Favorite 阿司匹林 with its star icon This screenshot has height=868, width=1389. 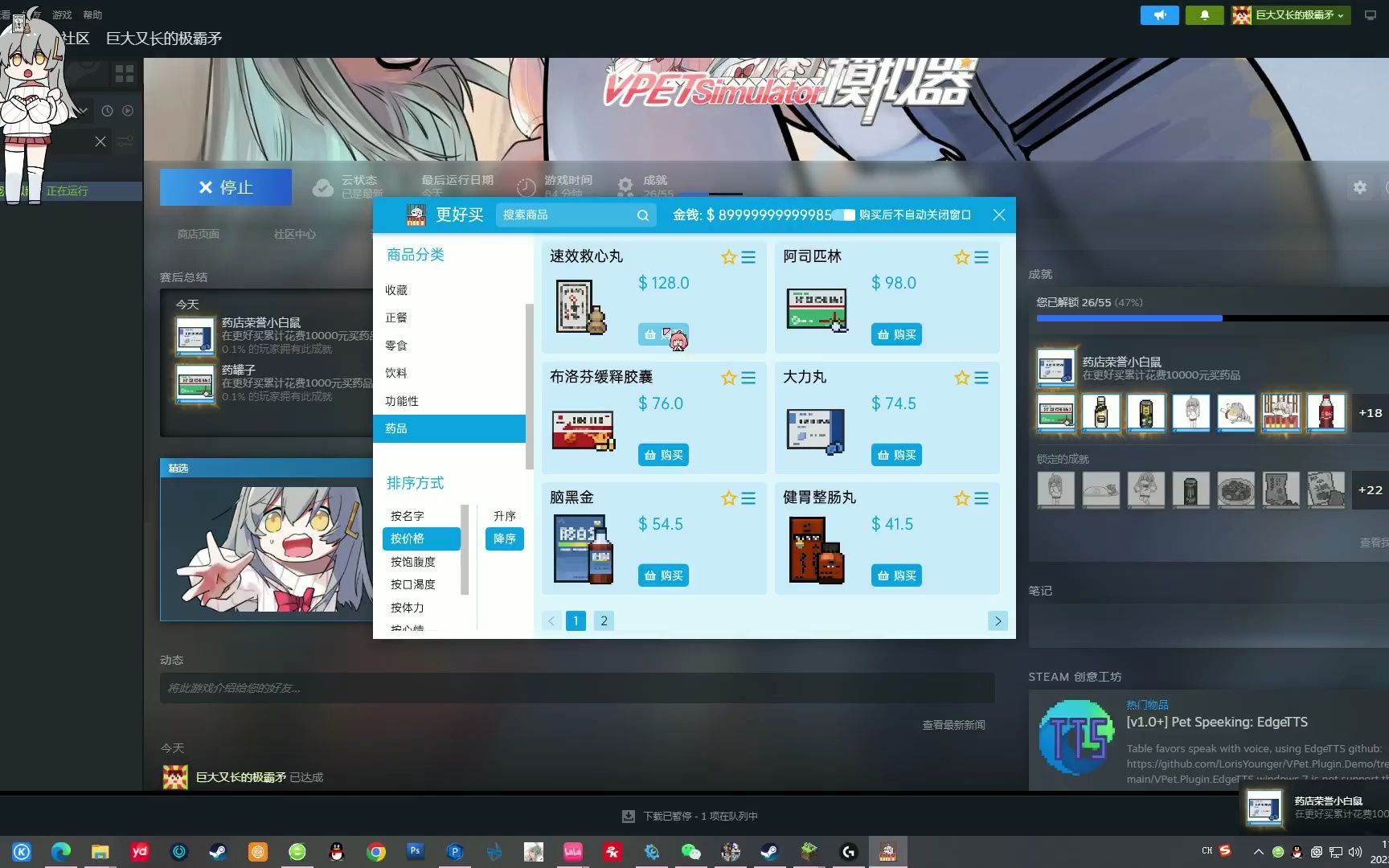[961, 257]
